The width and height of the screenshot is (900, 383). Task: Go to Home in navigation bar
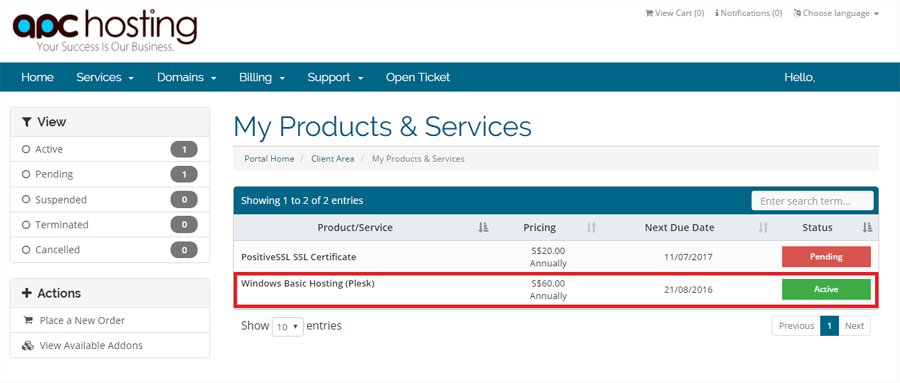37,77
